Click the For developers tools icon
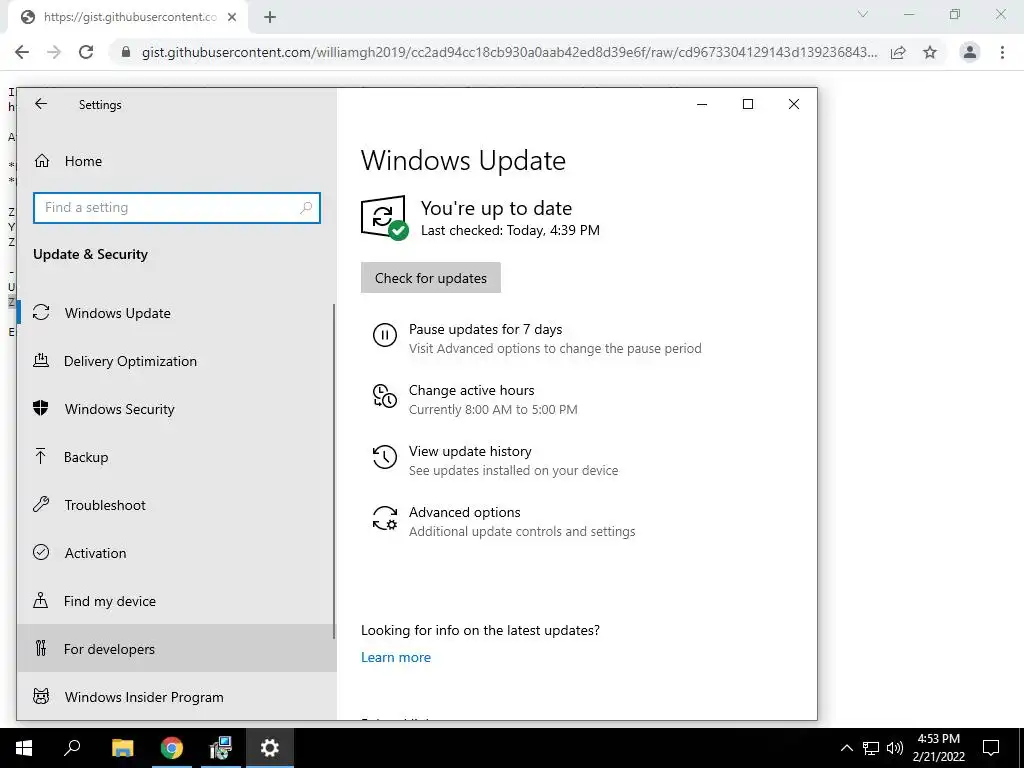Screen dimensions: 1024x768 [41, 648]
